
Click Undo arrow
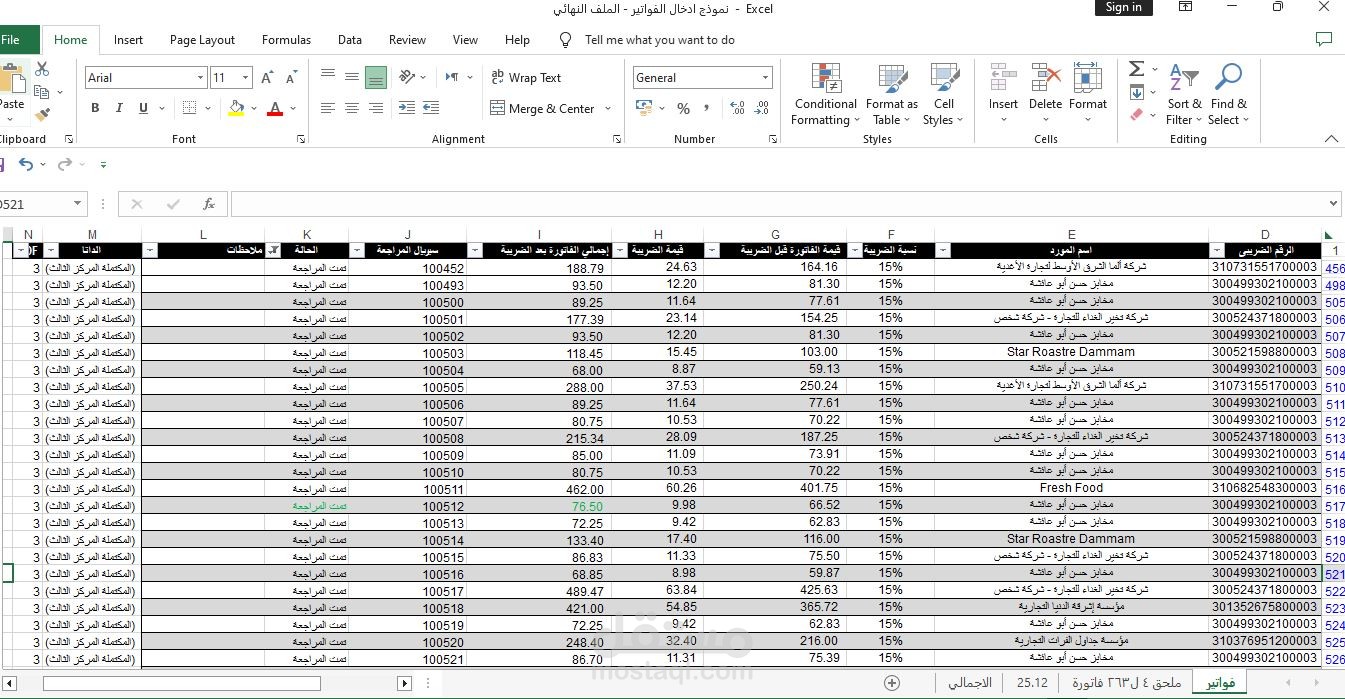(26, 164)
